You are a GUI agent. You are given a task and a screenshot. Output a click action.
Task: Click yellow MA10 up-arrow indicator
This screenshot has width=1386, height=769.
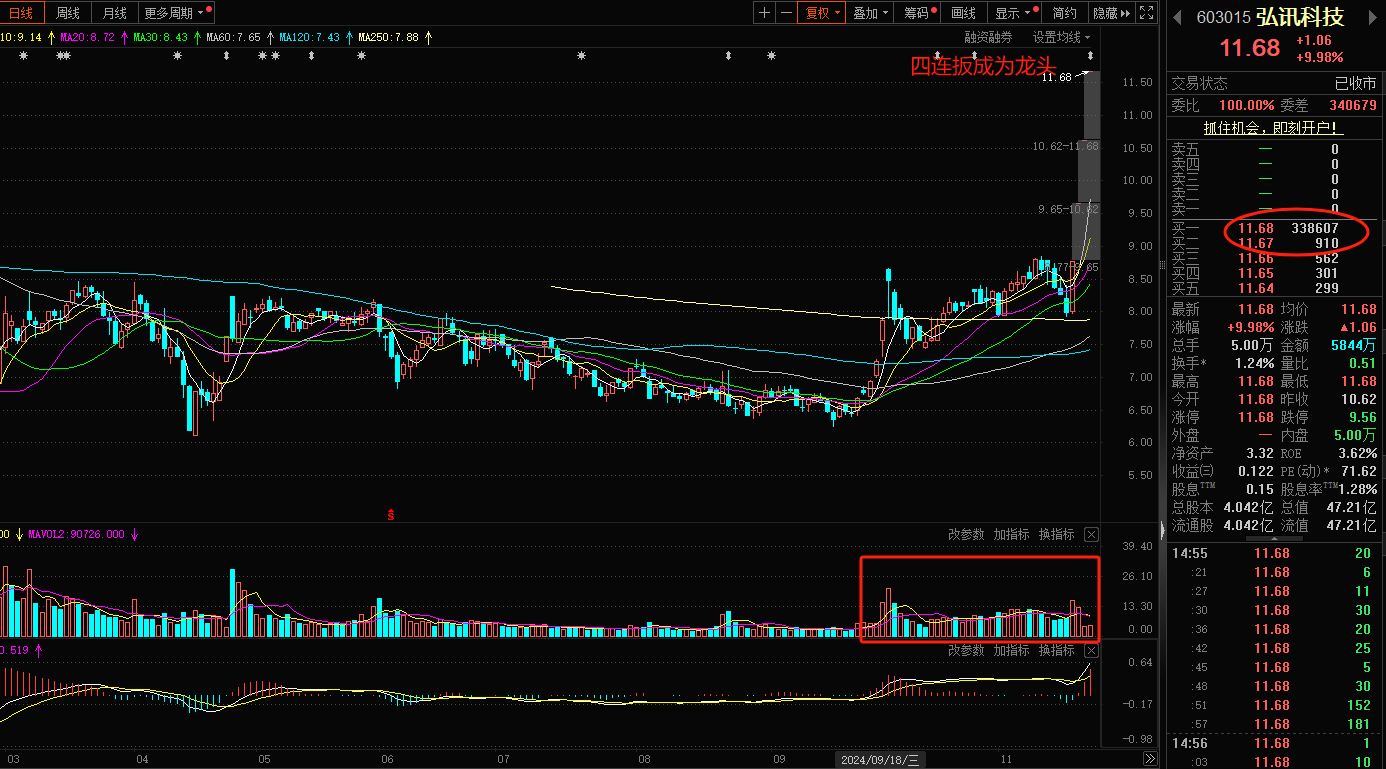pos(50,37)
